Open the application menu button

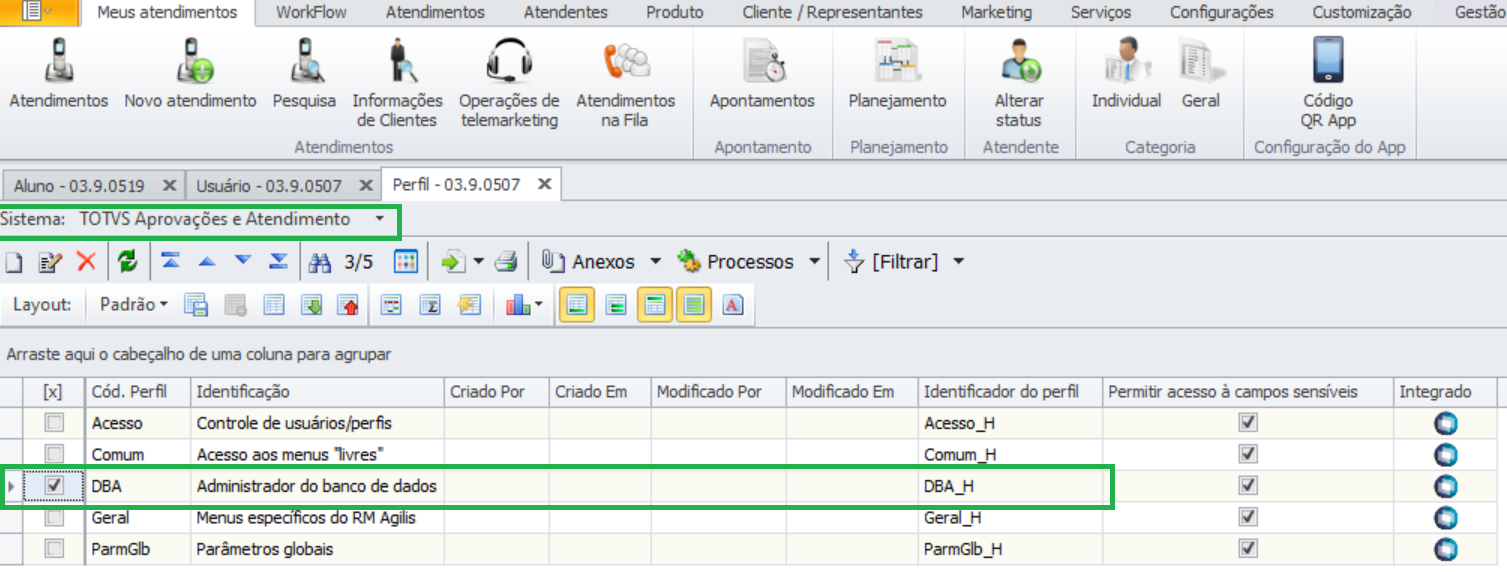coord(38,12)
